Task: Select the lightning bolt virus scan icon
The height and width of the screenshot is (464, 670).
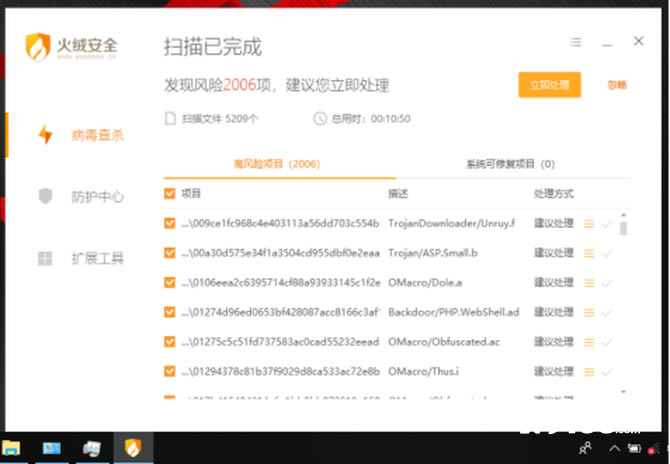Action: click(45, 135)
